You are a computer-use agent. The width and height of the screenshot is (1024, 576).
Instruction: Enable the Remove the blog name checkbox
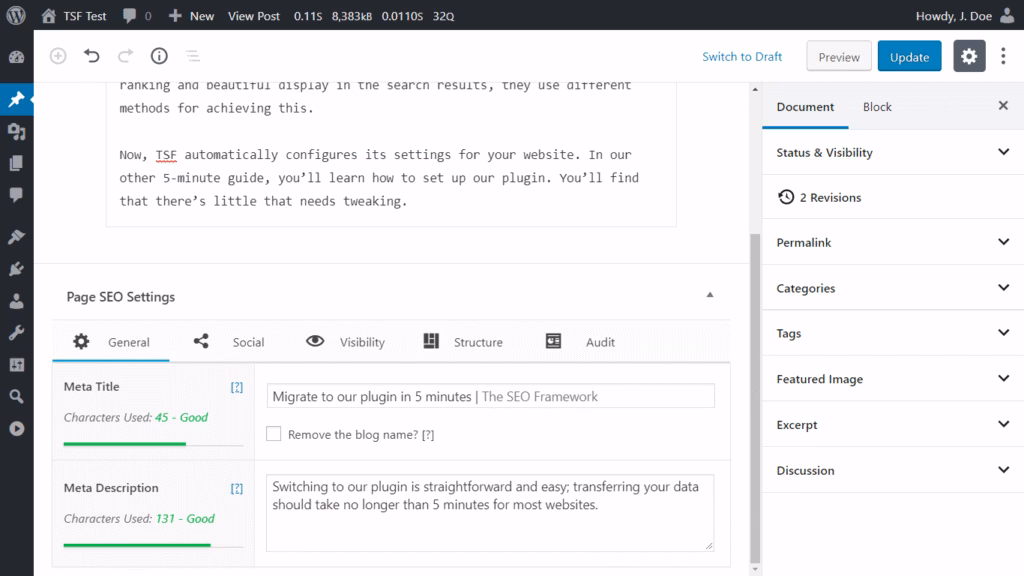click(274, 434)
